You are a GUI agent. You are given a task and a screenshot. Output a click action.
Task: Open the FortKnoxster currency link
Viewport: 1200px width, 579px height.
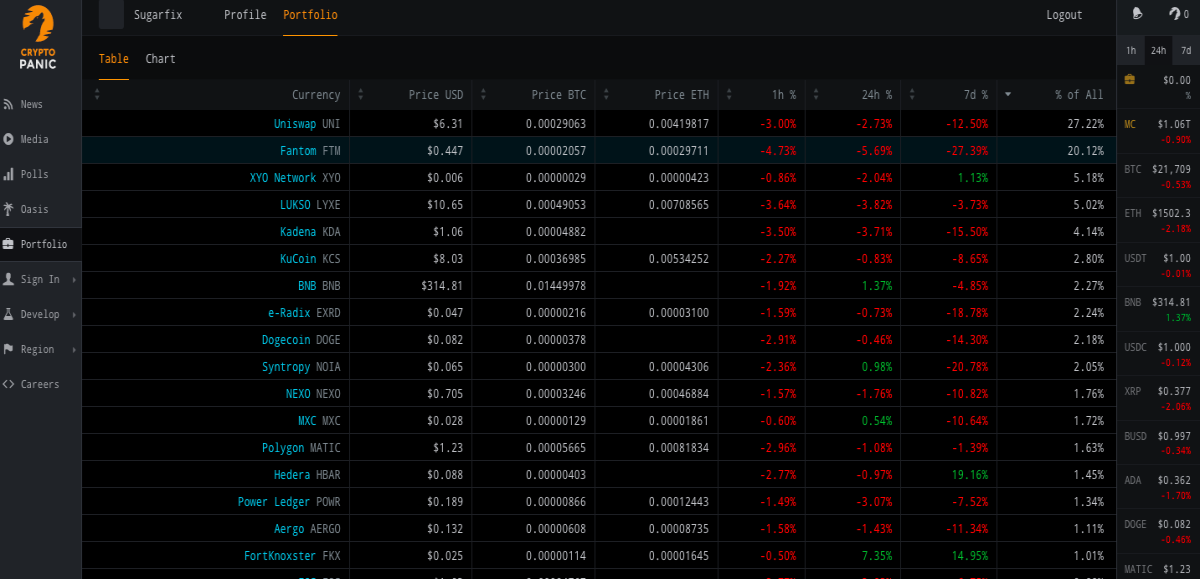pyautogui.click(x=280, y=556)
